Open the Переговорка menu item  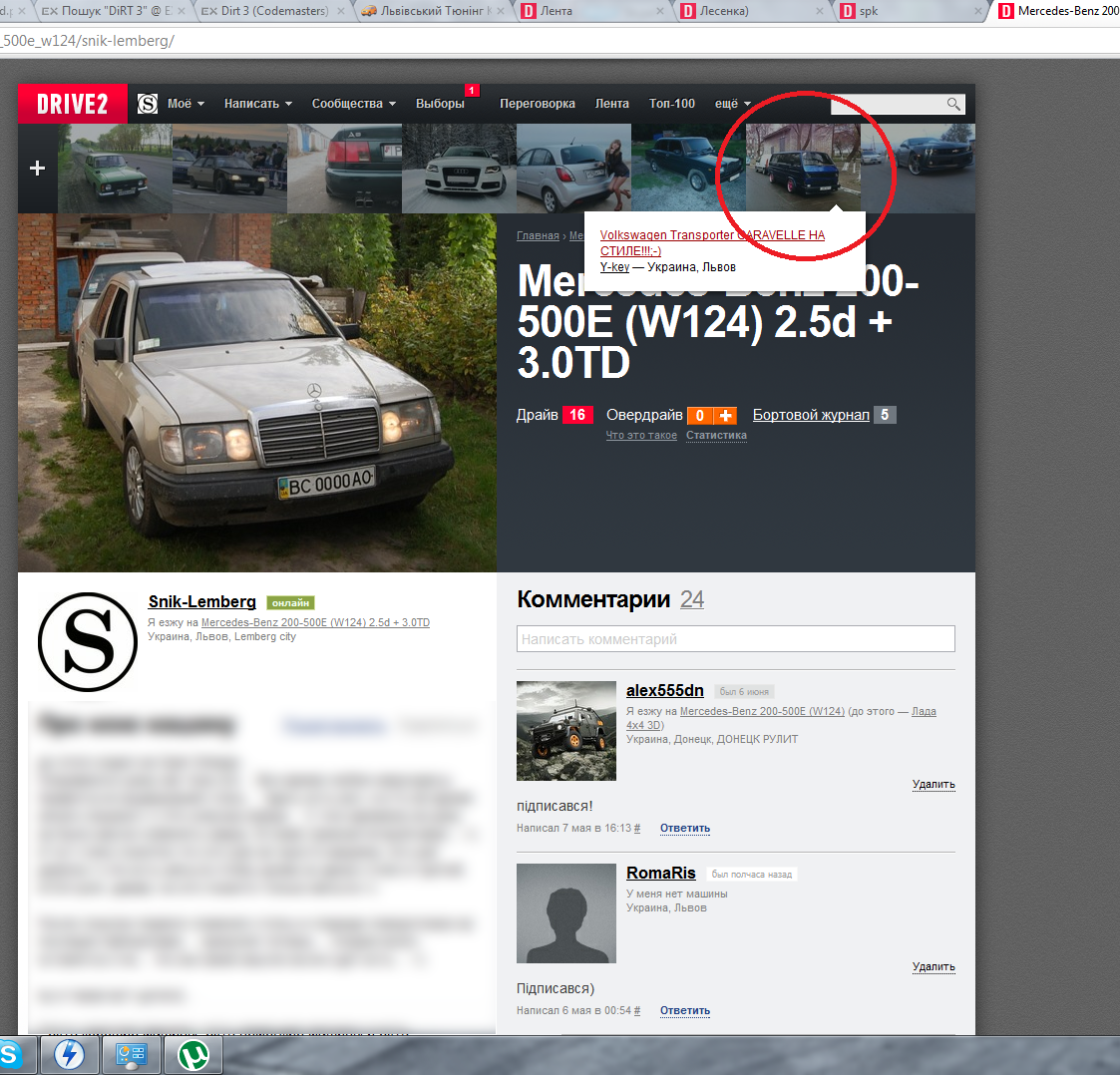[x=538, y=104]
